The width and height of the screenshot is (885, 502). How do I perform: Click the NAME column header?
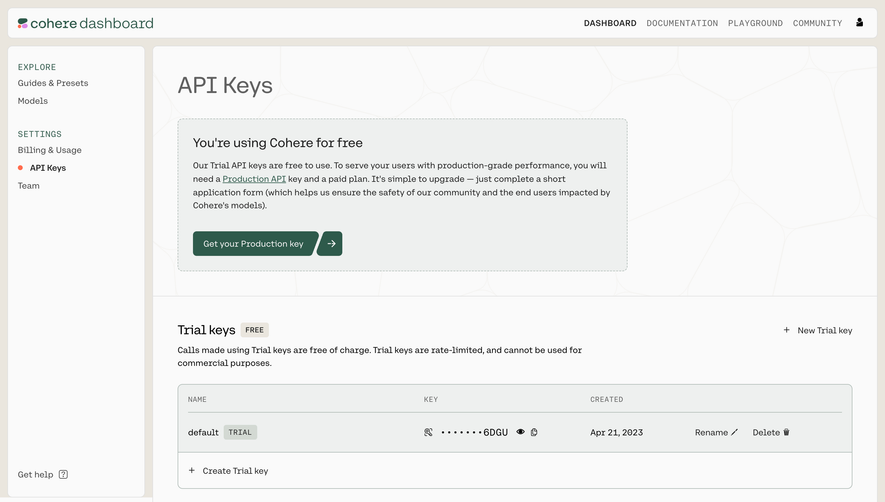pos(197,399)
